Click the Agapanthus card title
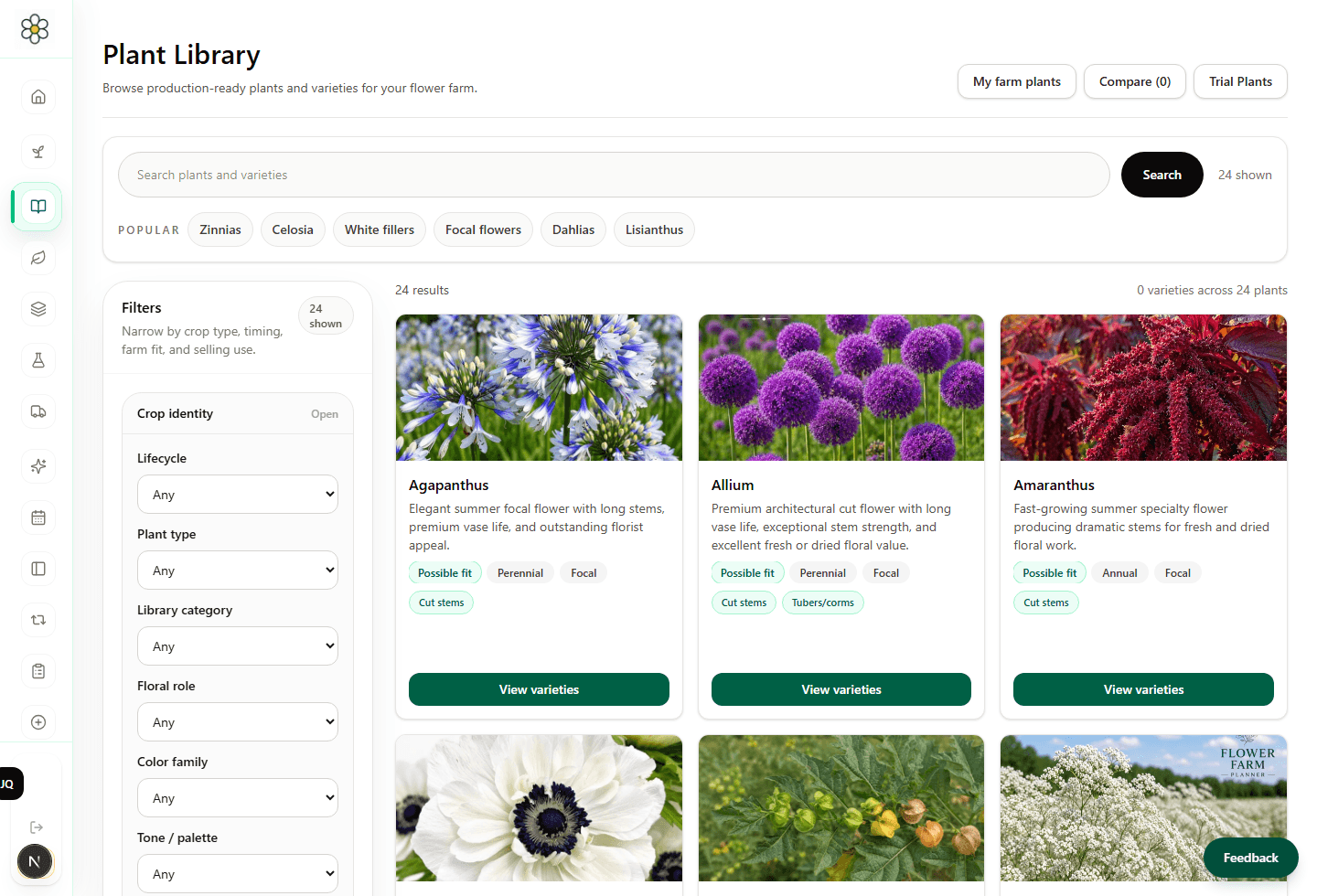The width and height of the screenshot is (1317, 896). (449, 485)
